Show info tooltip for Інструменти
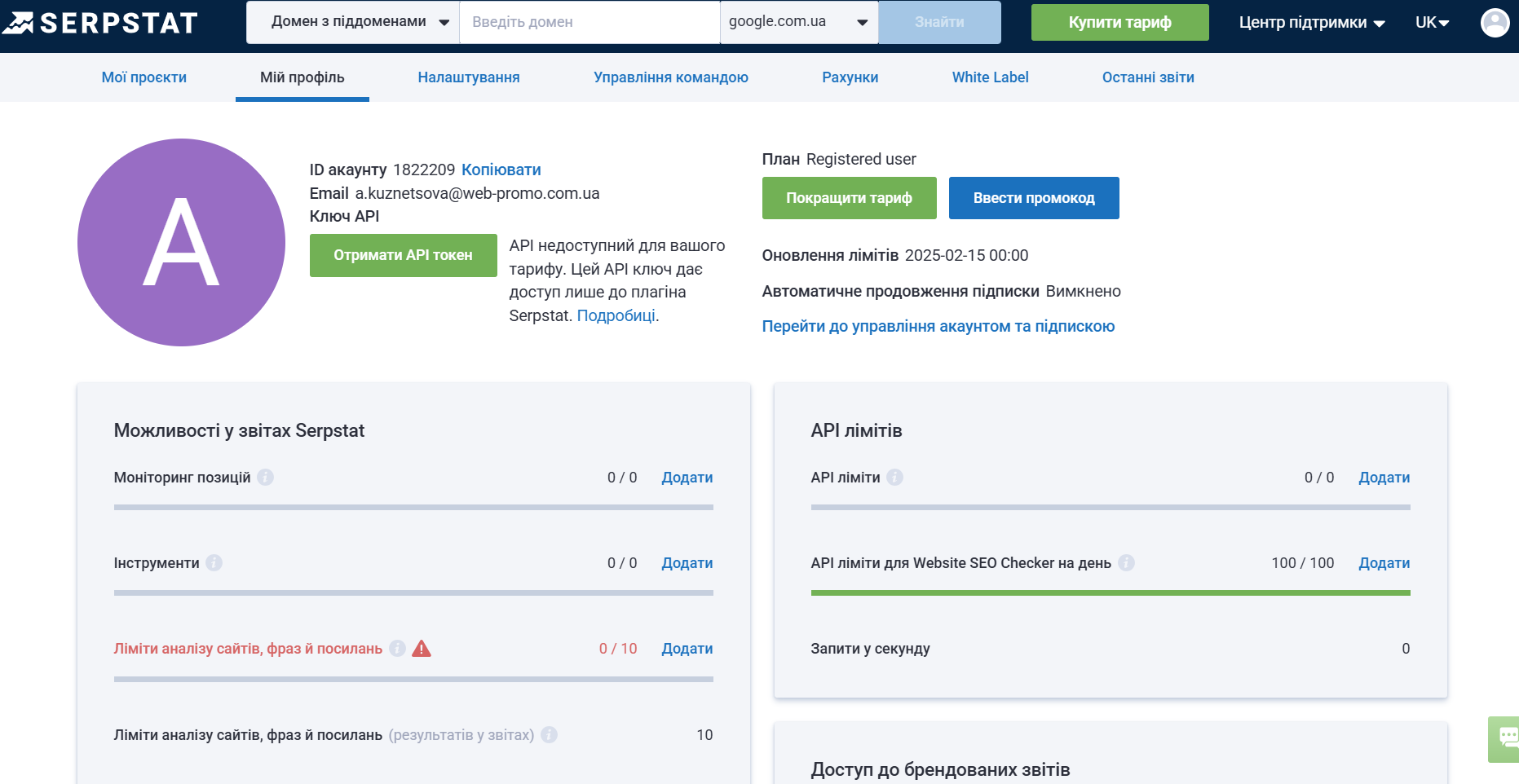 214,562
